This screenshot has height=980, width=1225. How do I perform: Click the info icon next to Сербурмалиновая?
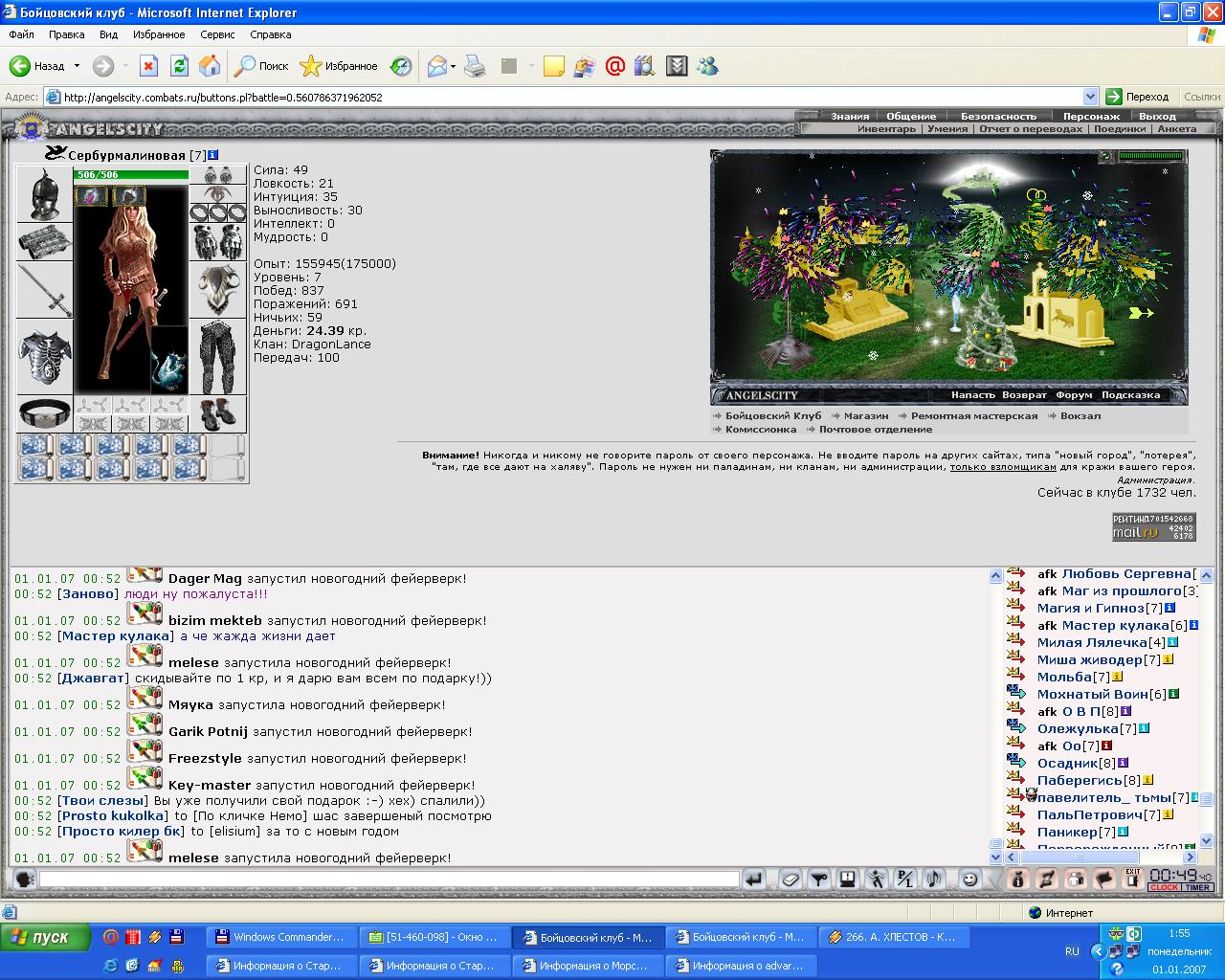(213, 155)
